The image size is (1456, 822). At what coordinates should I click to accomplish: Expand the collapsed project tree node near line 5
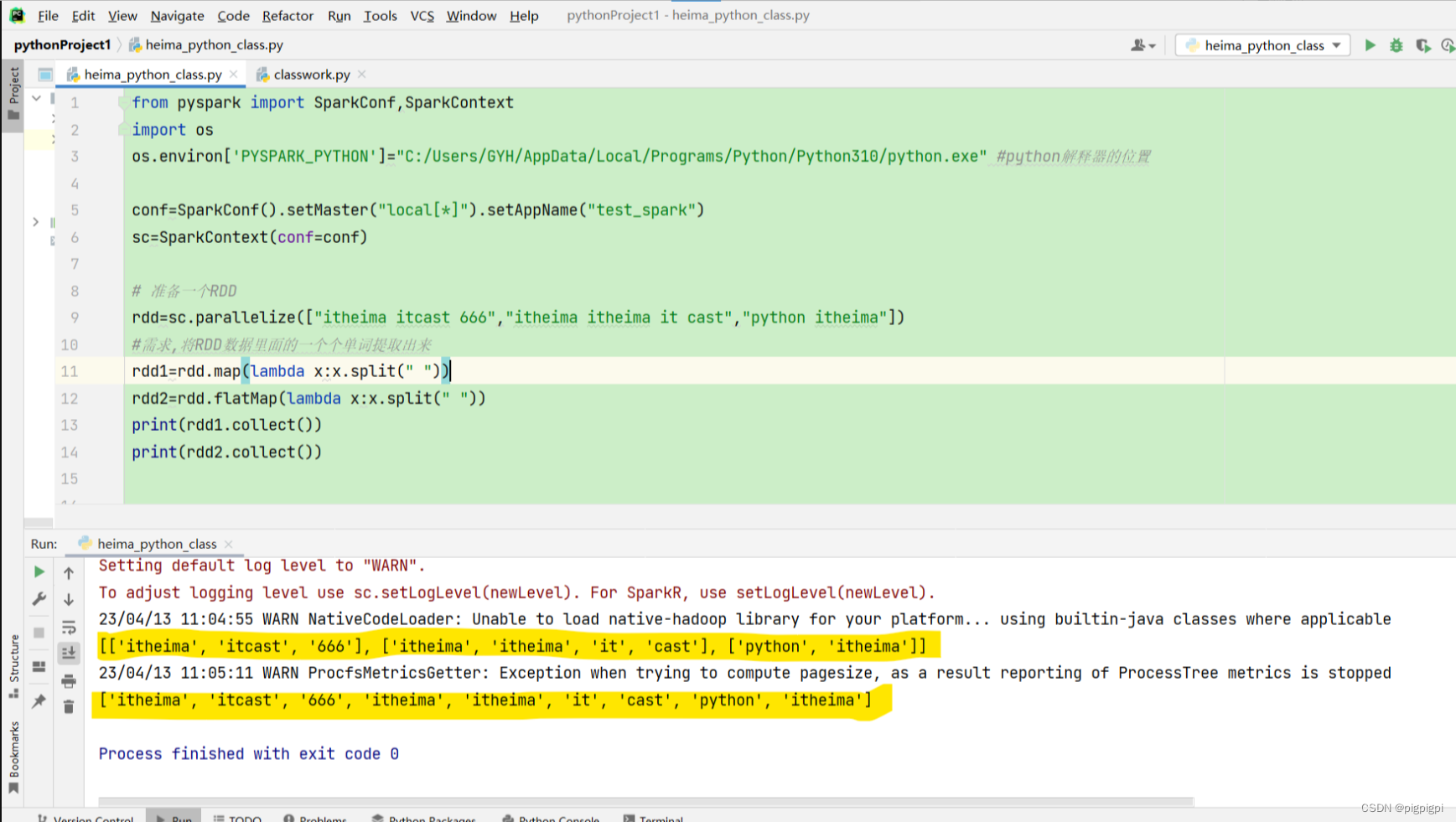[35, 222]
